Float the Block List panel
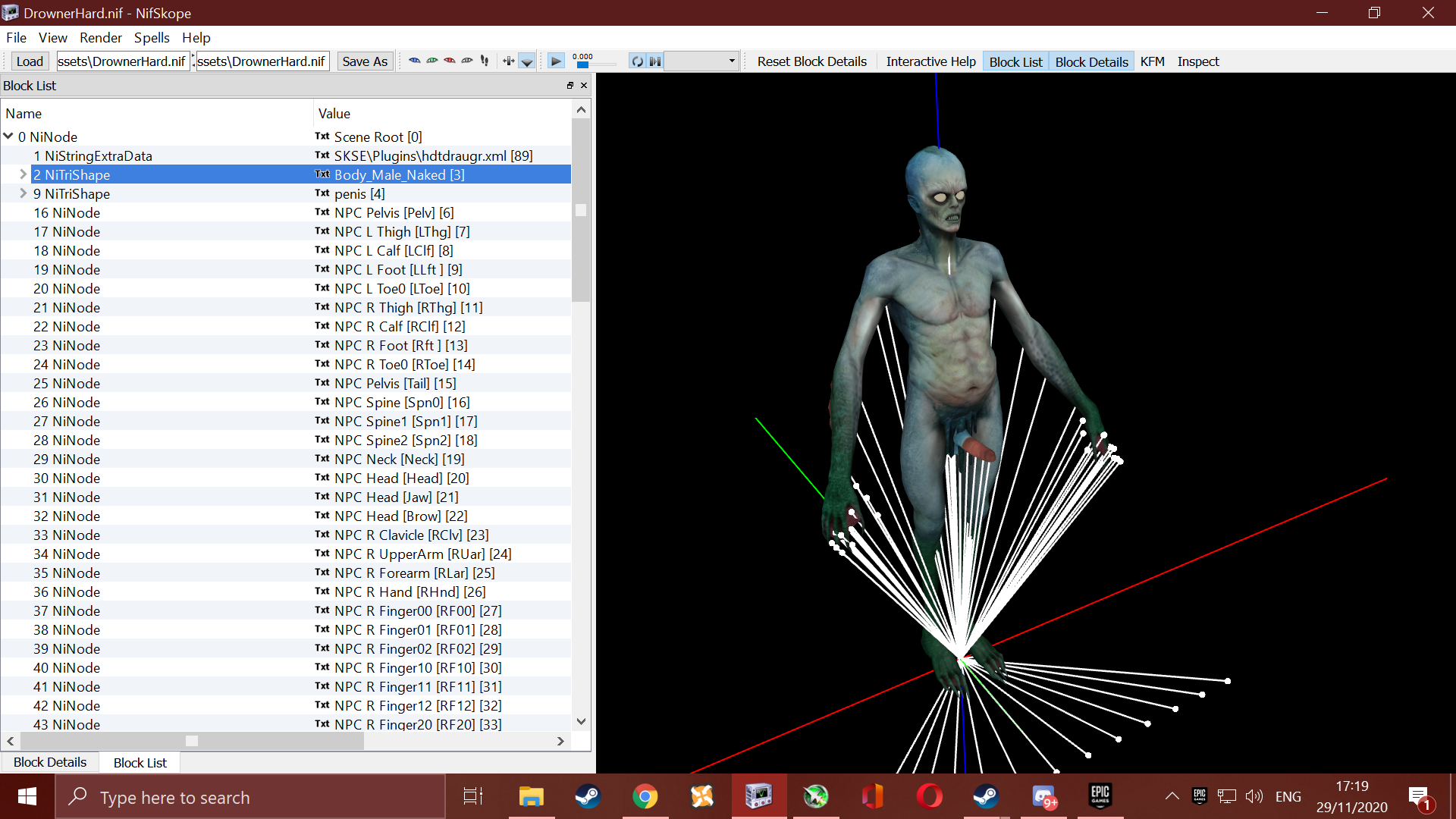Viewport: 1456px width, 819px height. (x=570, y=86)
